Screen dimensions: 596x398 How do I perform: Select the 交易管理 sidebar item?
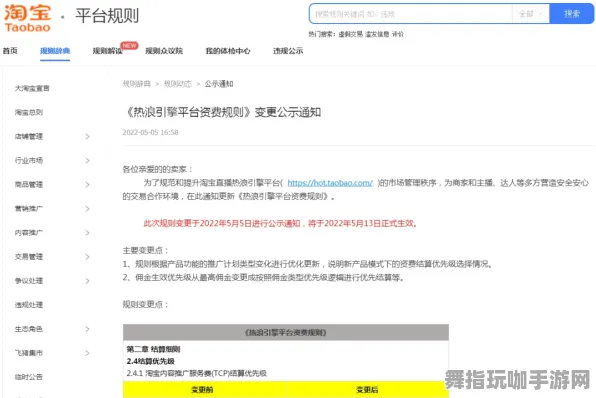coord(29,257)
